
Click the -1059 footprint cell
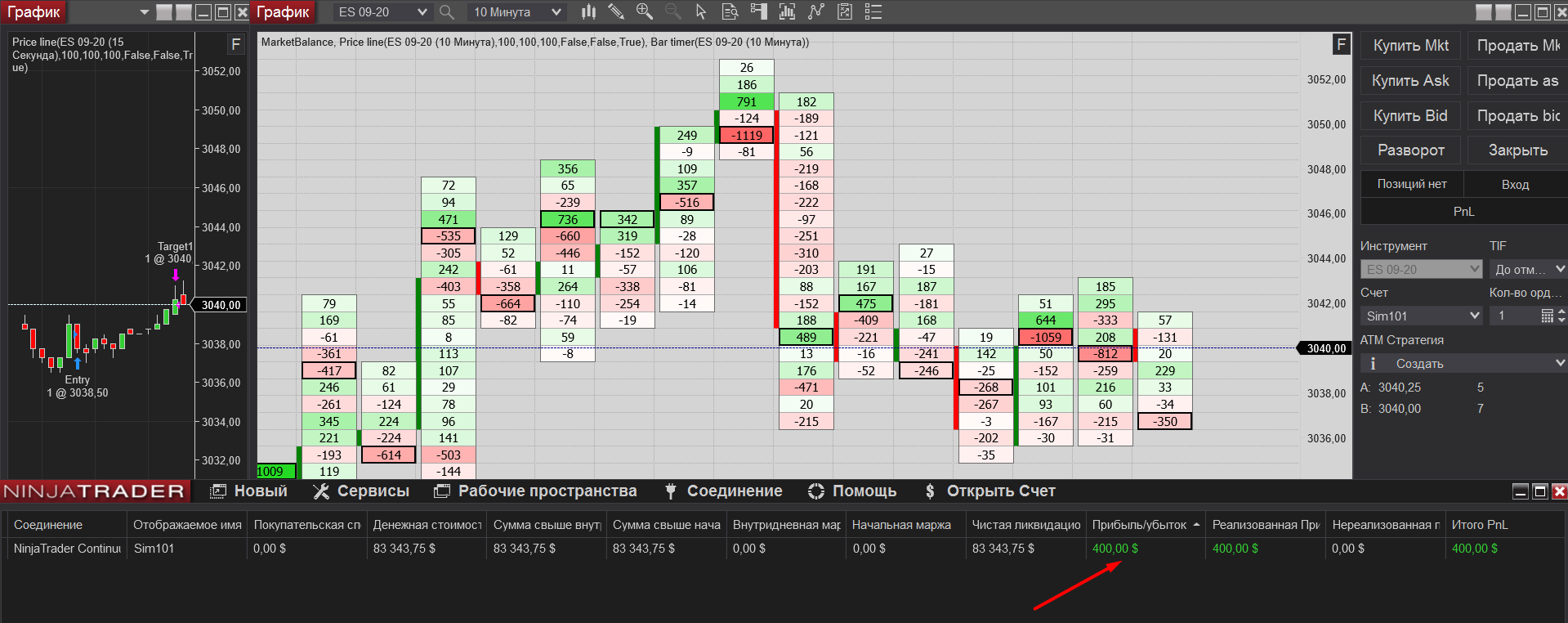(1046, 338)
